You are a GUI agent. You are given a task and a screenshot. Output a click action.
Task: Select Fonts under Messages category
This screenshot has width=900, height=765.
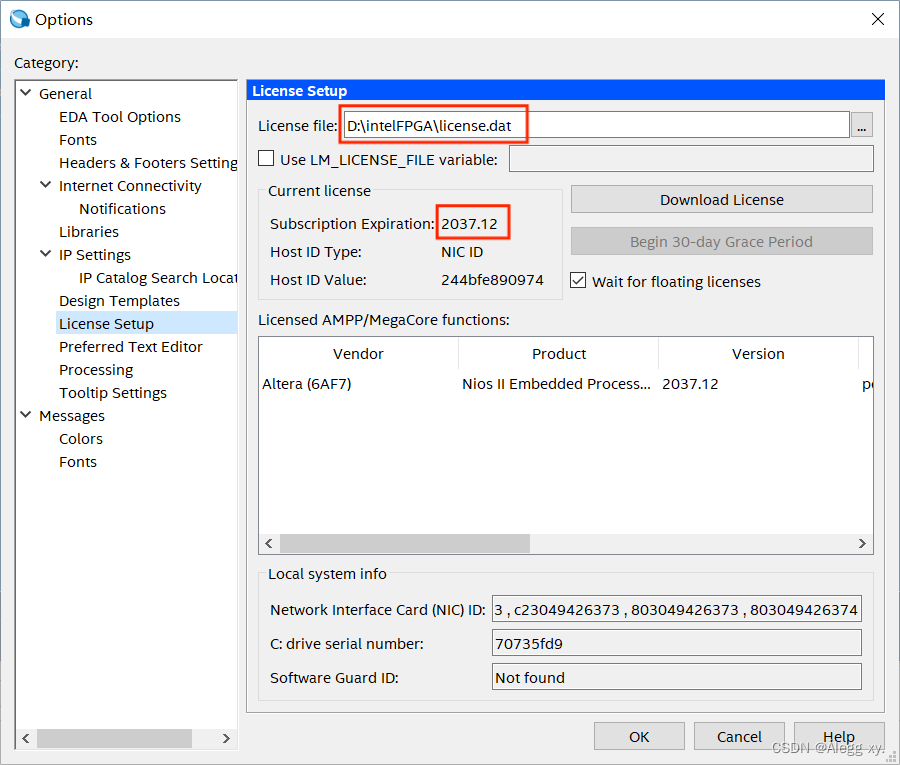pos(78,461)
